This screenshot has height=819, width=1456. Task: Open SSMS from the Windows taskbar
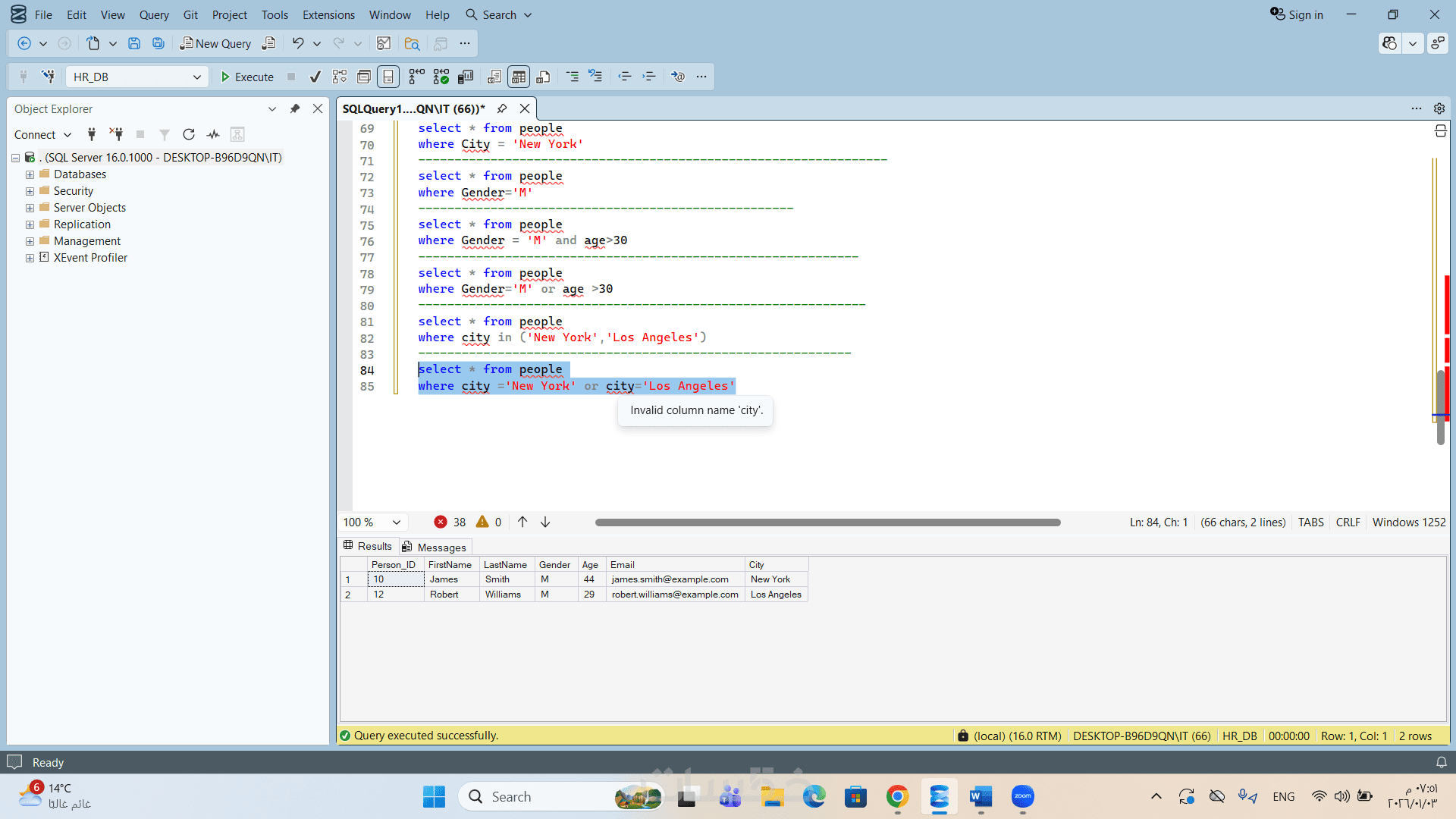tap(939, 796)
